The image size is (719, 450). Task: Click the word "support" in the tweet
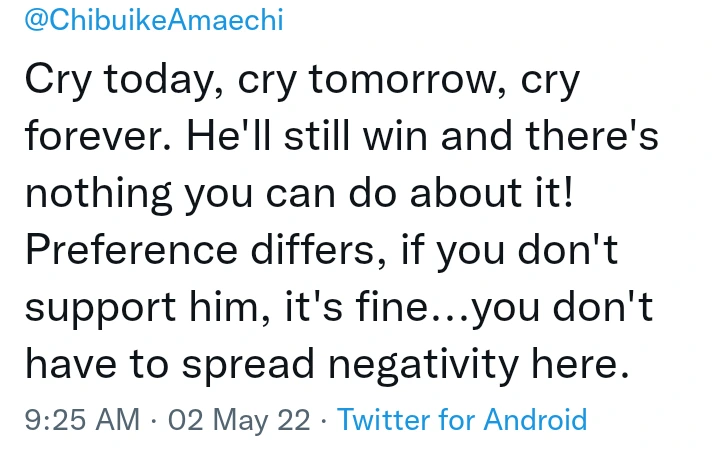(x=94, y=309)
